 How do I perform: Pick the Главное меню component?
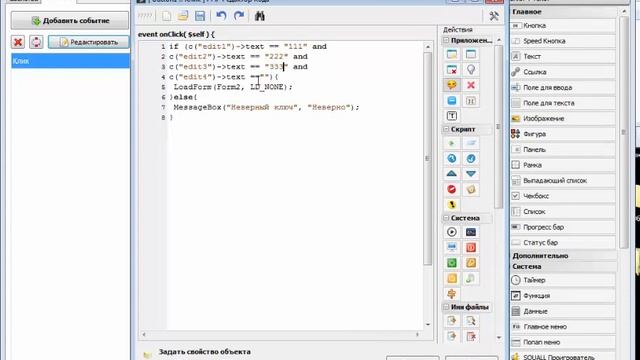pos(563,327)
